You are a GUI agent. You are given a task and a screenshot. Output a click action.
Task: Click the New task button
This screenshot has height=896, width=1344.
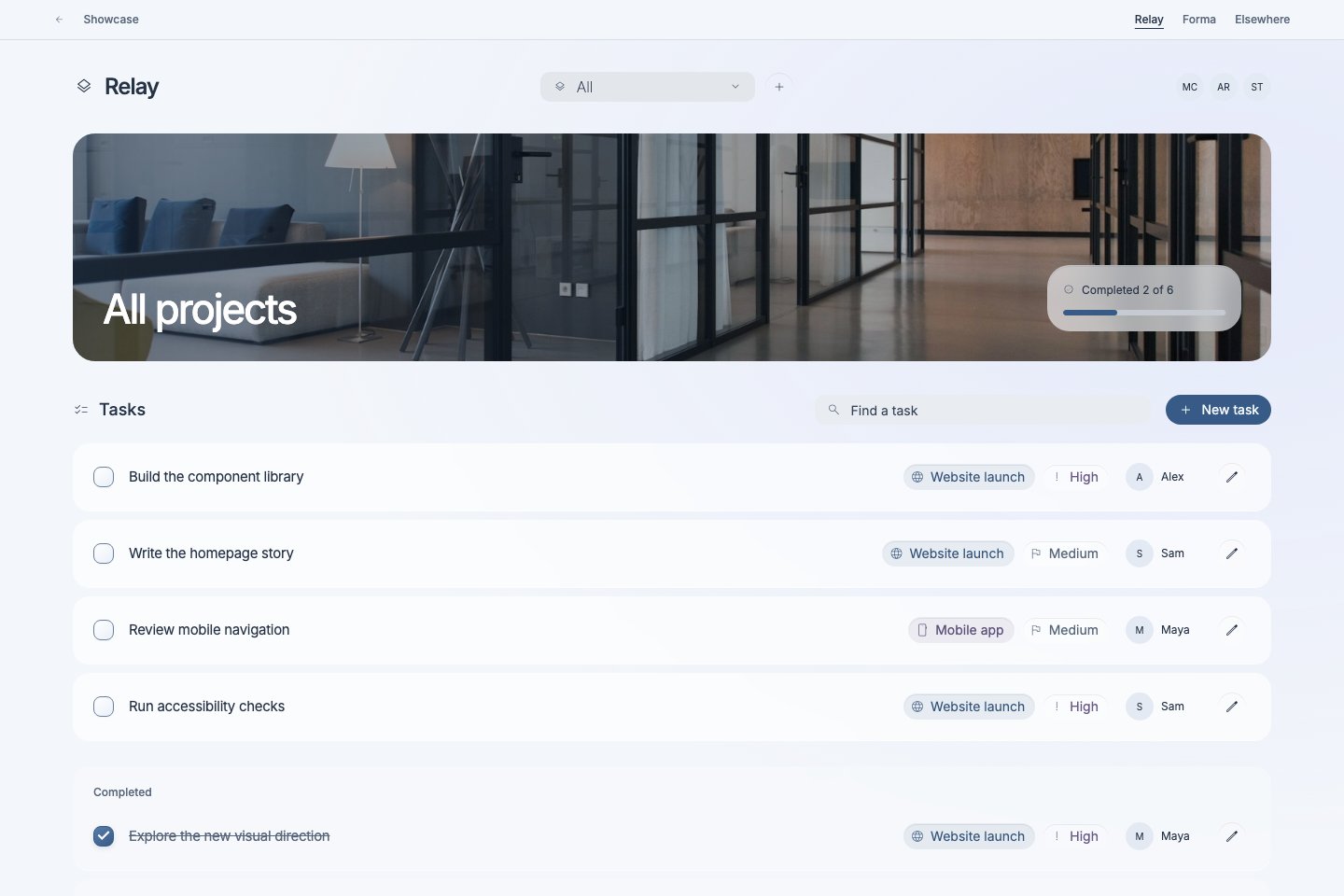click(1218, 410)
